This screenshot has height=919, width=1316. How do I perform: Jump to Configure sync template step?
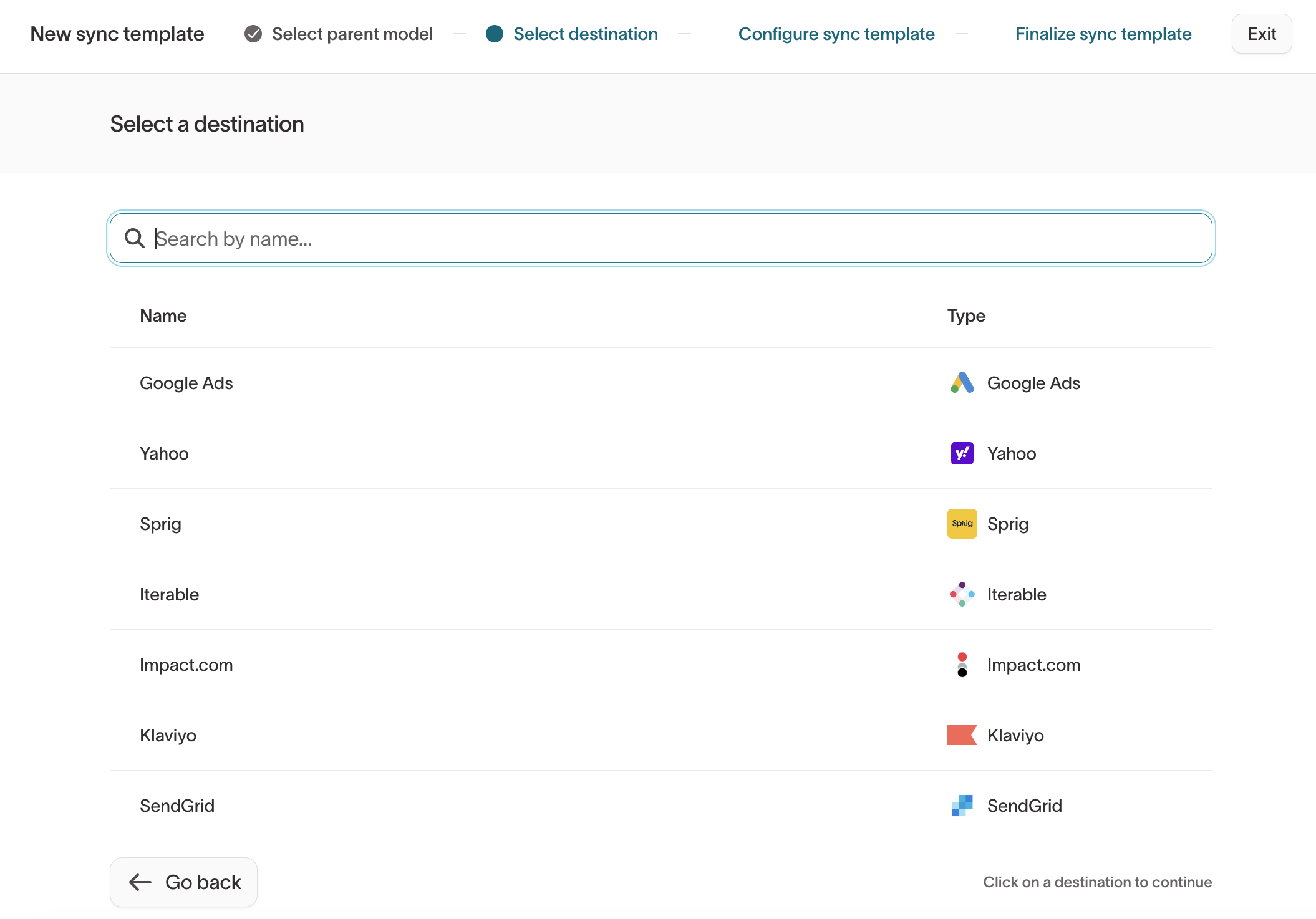pos(836,34)
